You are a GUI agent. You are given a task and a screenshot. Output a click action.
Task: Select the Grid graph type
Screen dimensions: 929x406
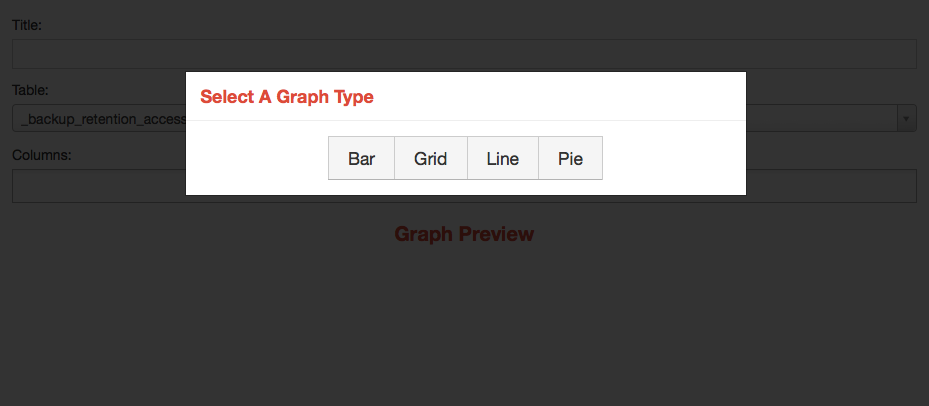pos(430,158)
